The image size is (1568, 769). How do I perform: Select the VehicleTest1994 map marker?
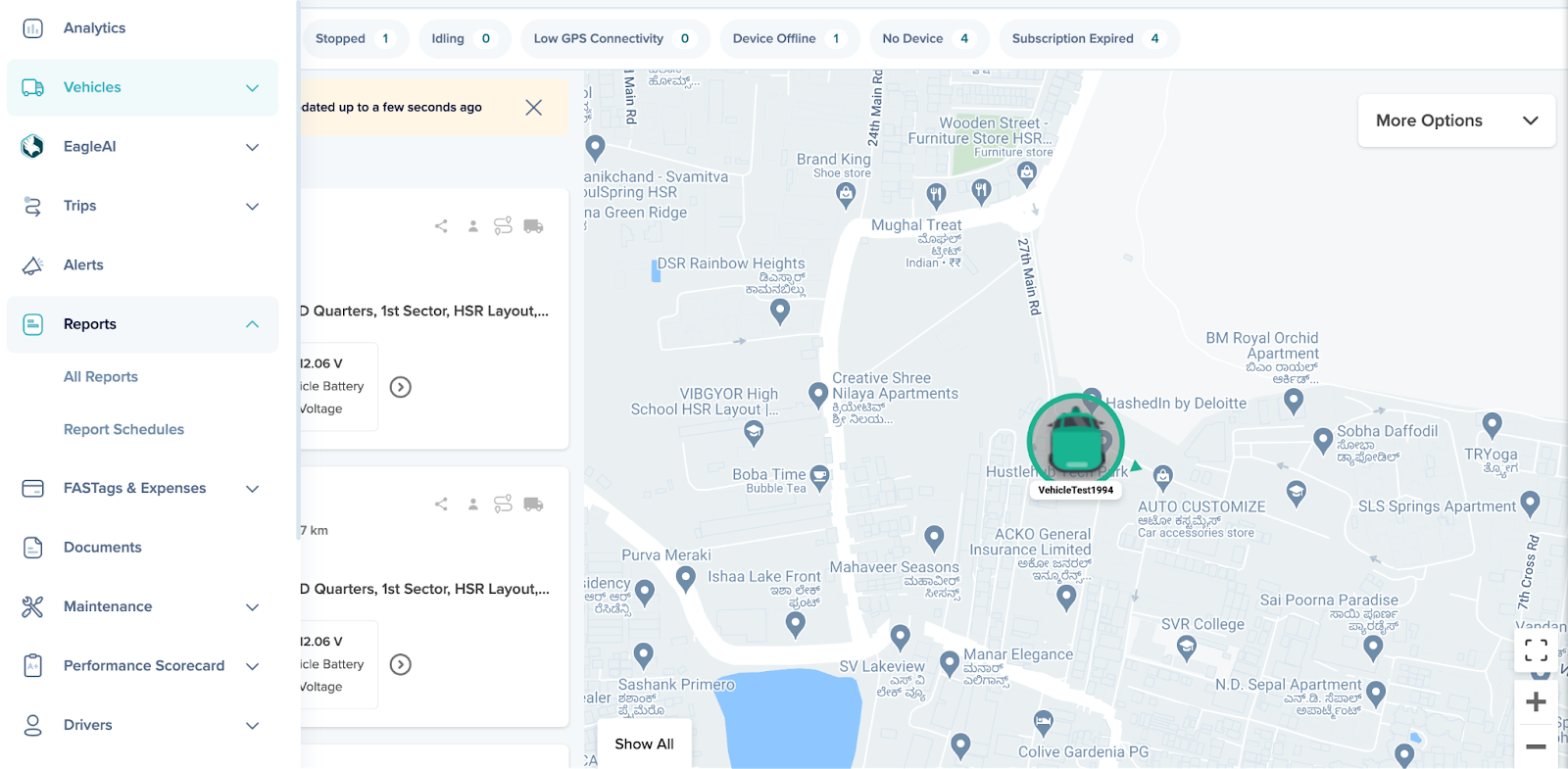(x=1076, y=444)
